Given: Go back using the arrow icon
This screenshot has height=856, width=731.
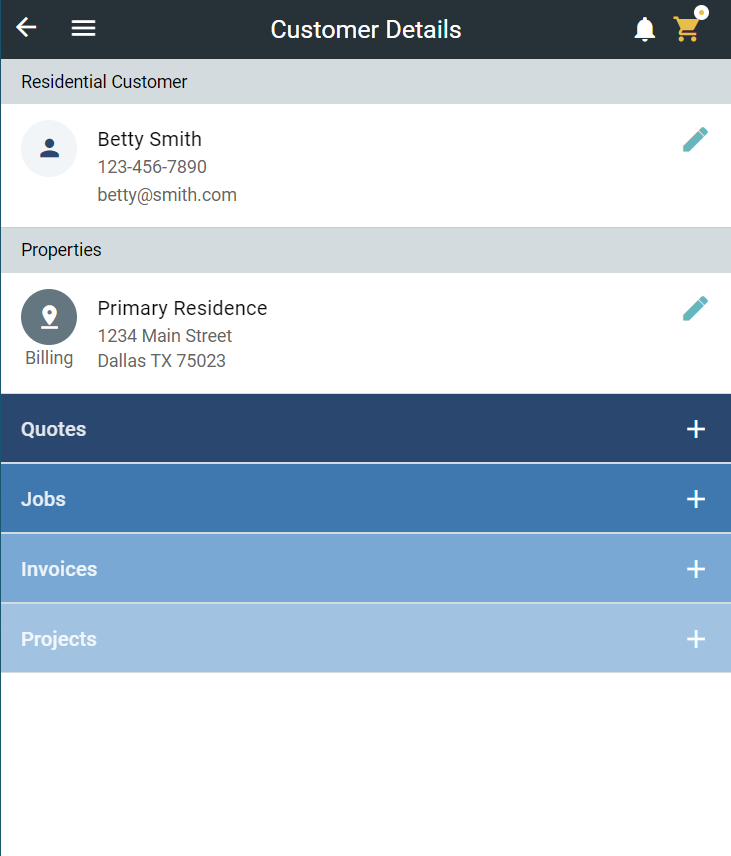Looking at the screenshot, I should pos(26,27).
